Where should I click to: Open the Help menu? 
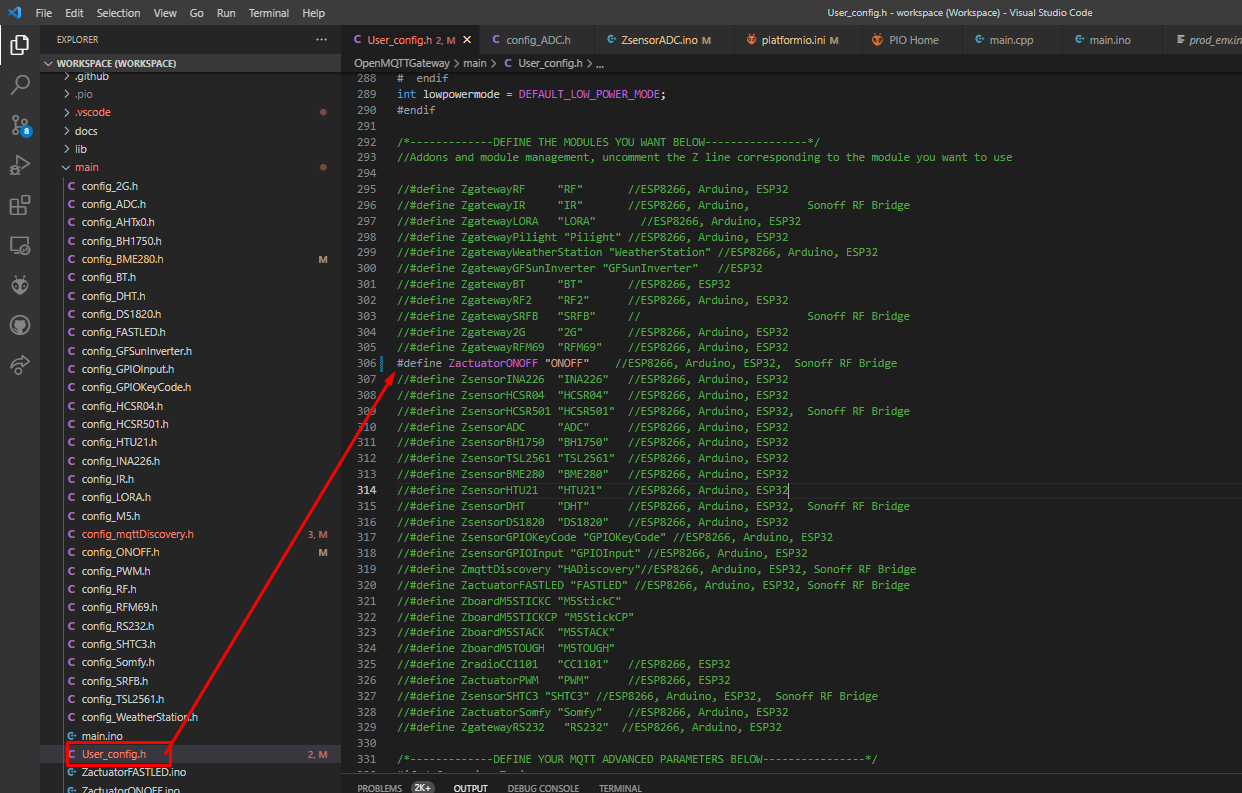tap(313, 13)
